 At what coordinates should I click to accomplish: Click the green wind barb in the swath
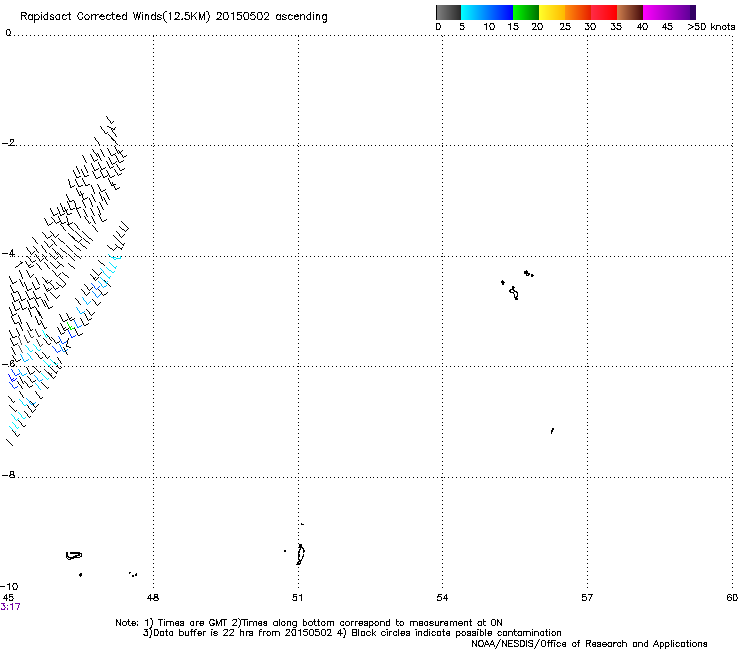point(71,325)
